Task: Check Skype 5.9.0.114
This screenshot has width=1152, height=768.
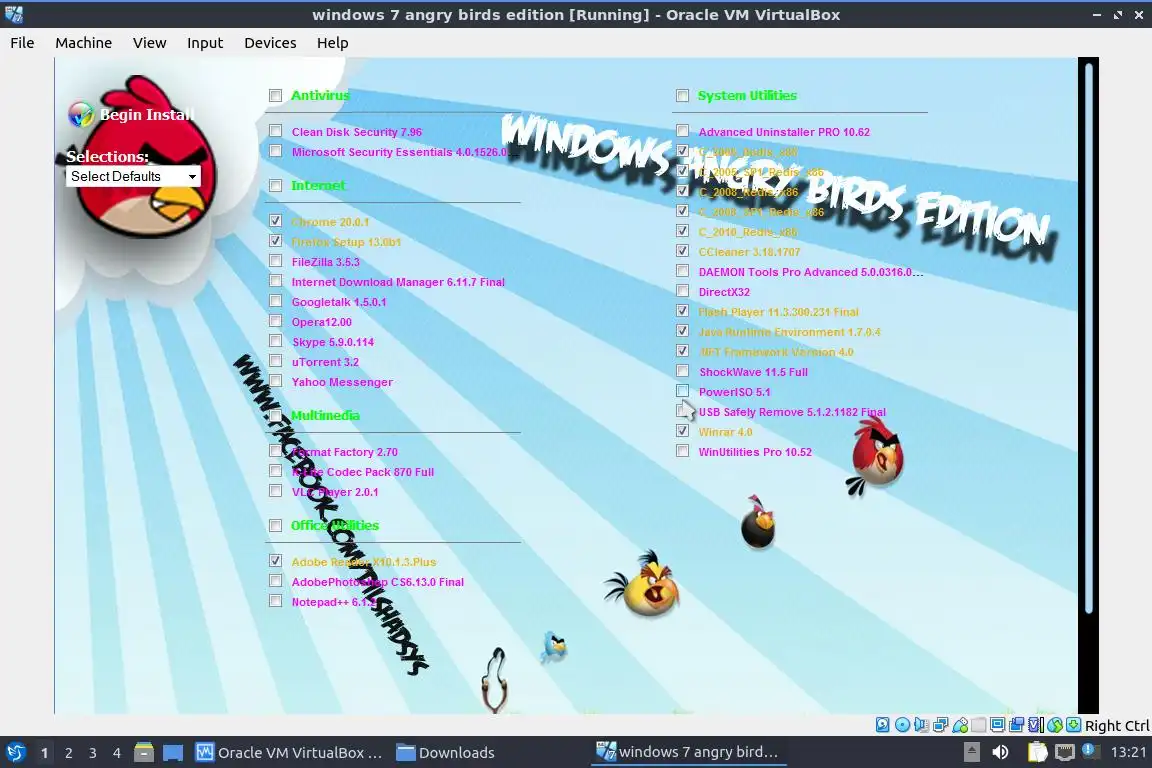Action: tap(276, 341)
